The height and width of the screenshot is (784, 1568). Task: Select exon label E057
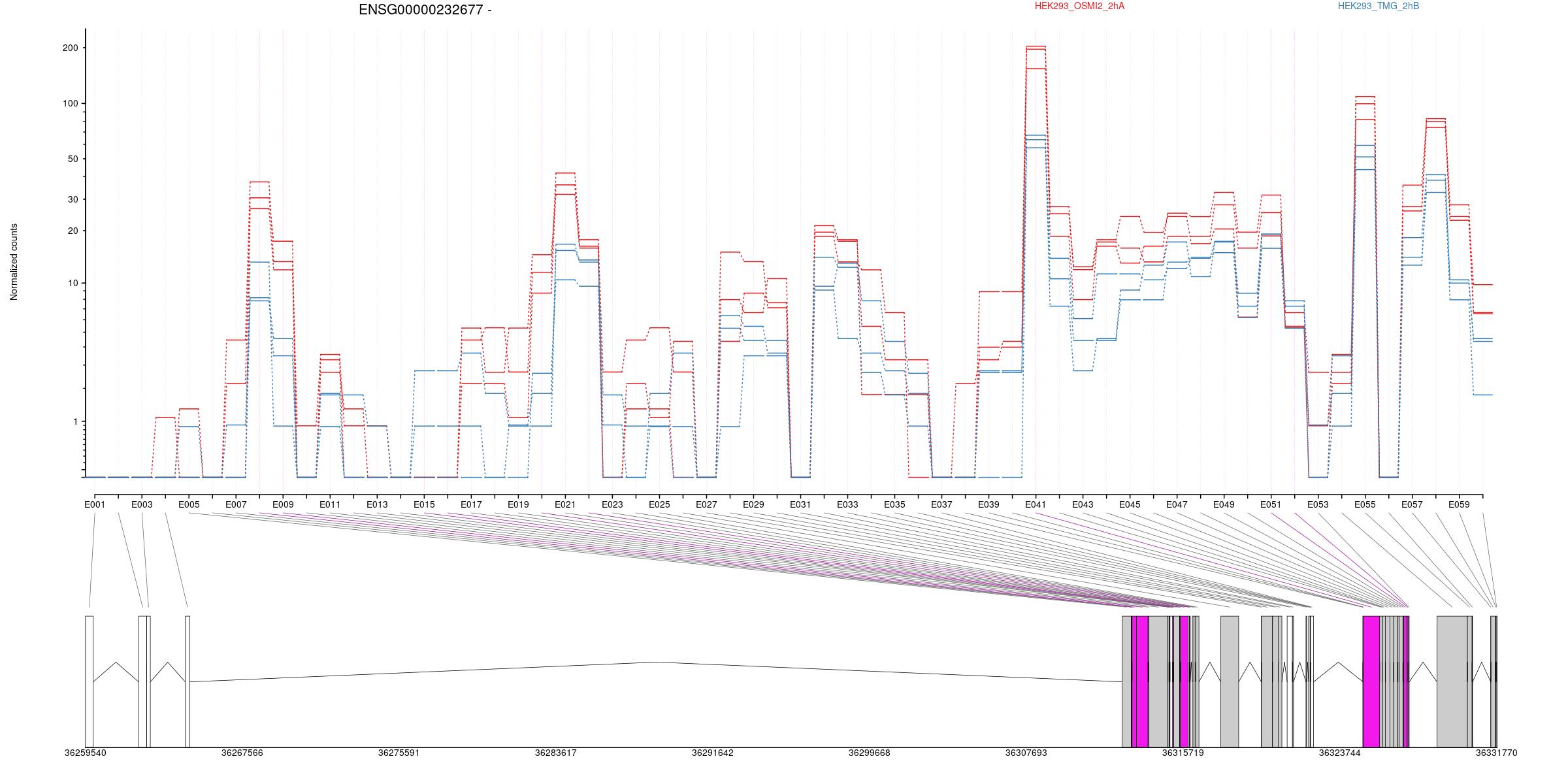1412,504
